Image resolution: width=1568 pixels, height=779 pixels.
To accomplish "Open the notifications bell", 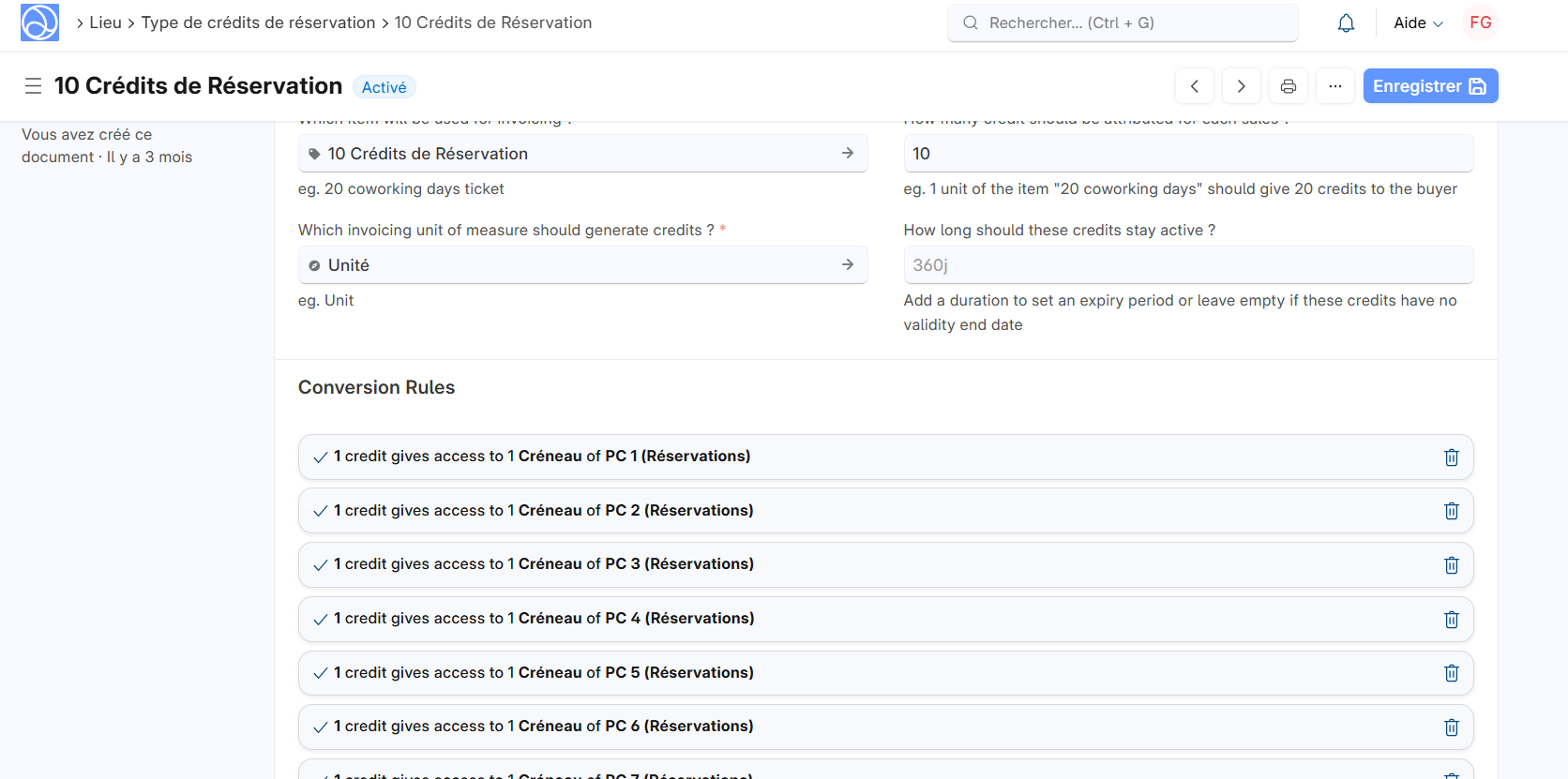I will [x=1346, y=23].
